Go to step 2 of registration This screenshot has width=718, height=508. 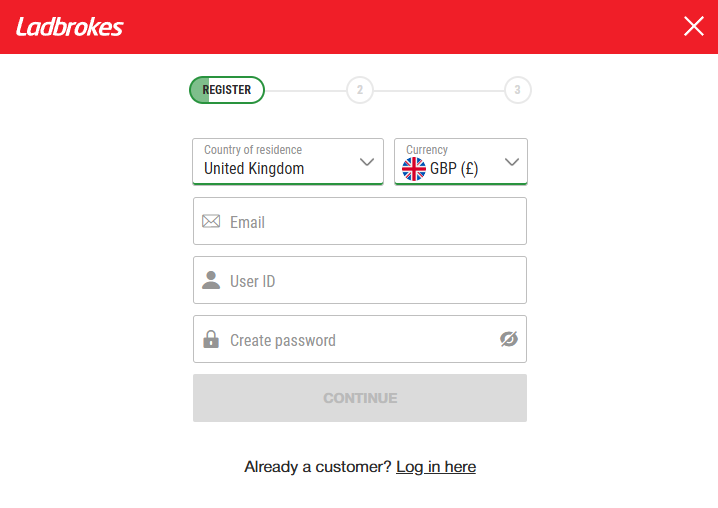click(x=359, y=90)
